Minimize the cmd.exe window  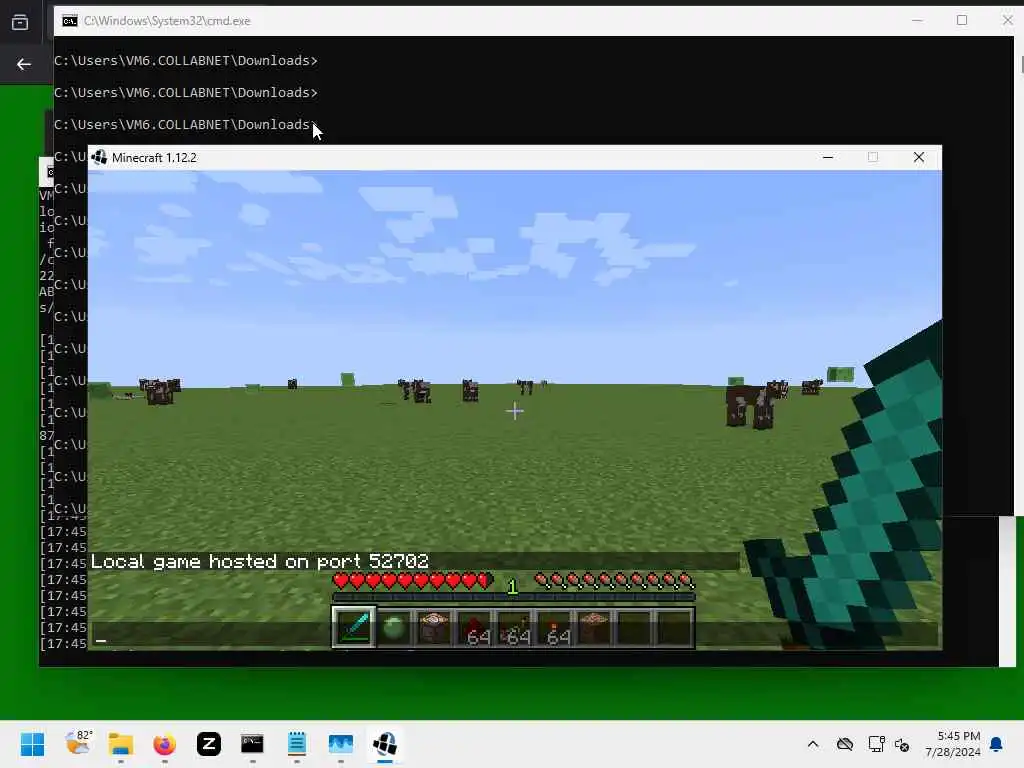click(x=917, y=20)
